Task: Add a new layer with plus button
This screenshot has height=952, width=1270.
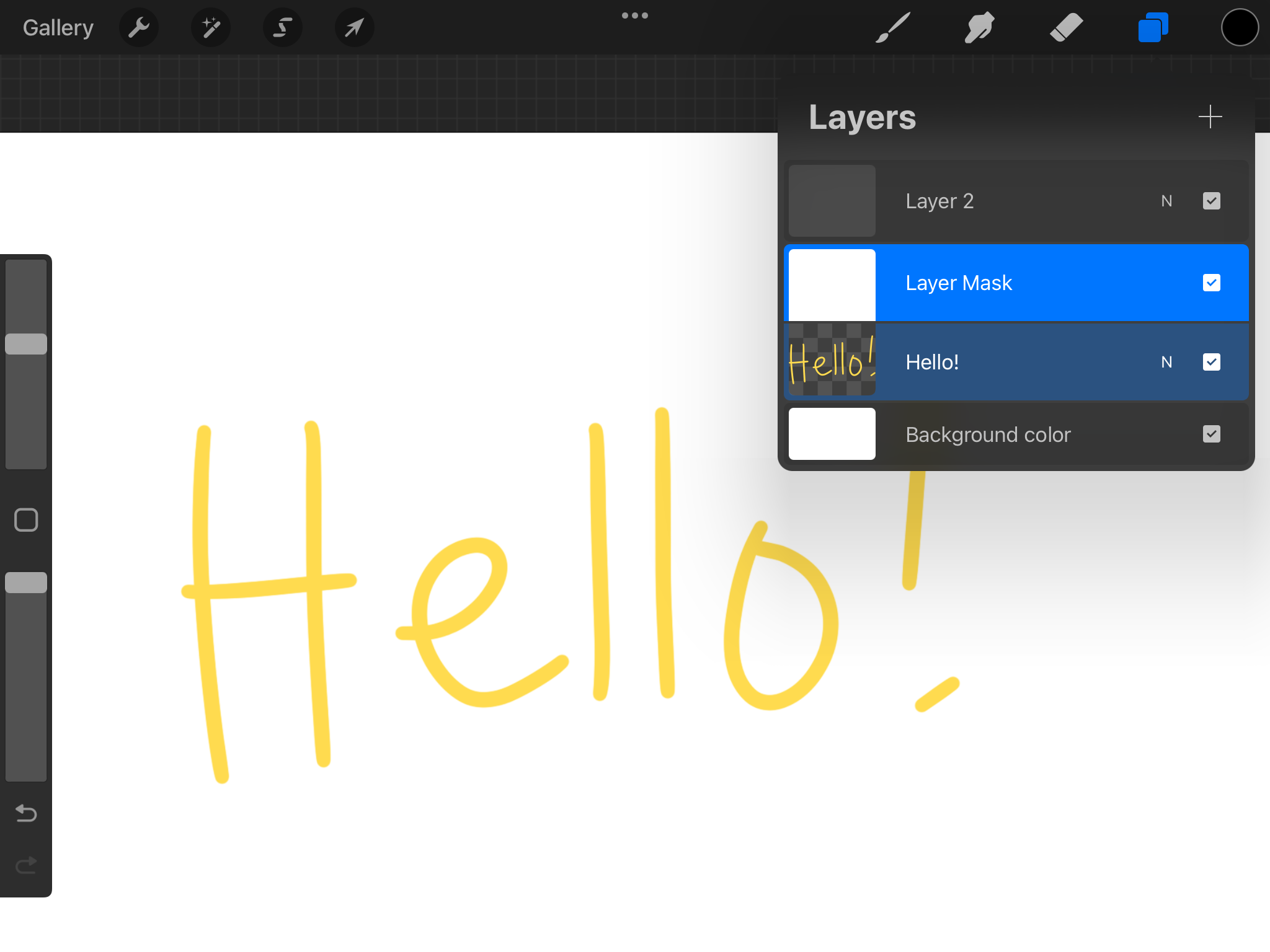Action: coord(1210,117)
